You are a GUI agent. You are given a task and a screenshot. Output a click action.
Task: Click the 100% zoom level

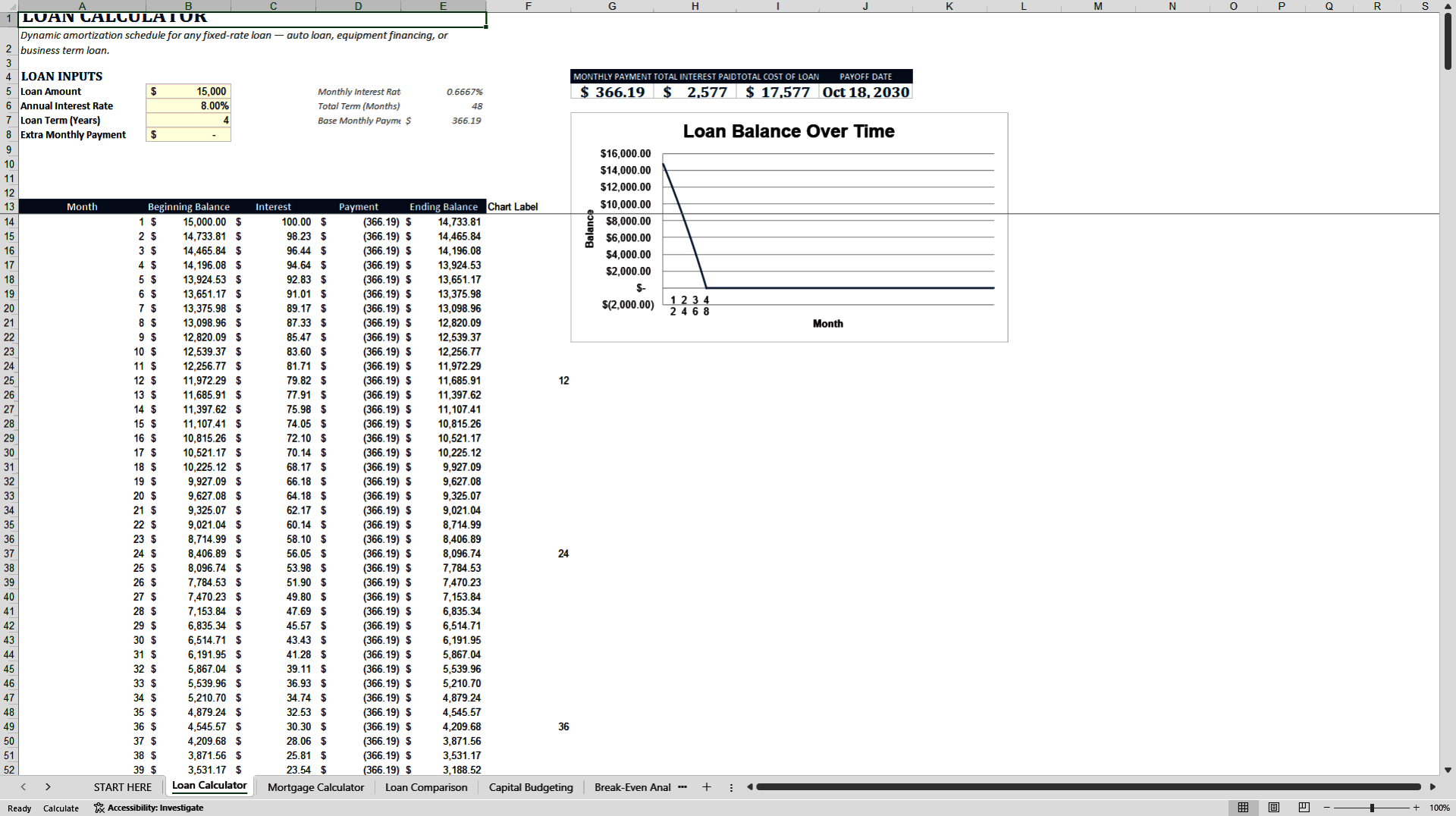[1439, 808]
